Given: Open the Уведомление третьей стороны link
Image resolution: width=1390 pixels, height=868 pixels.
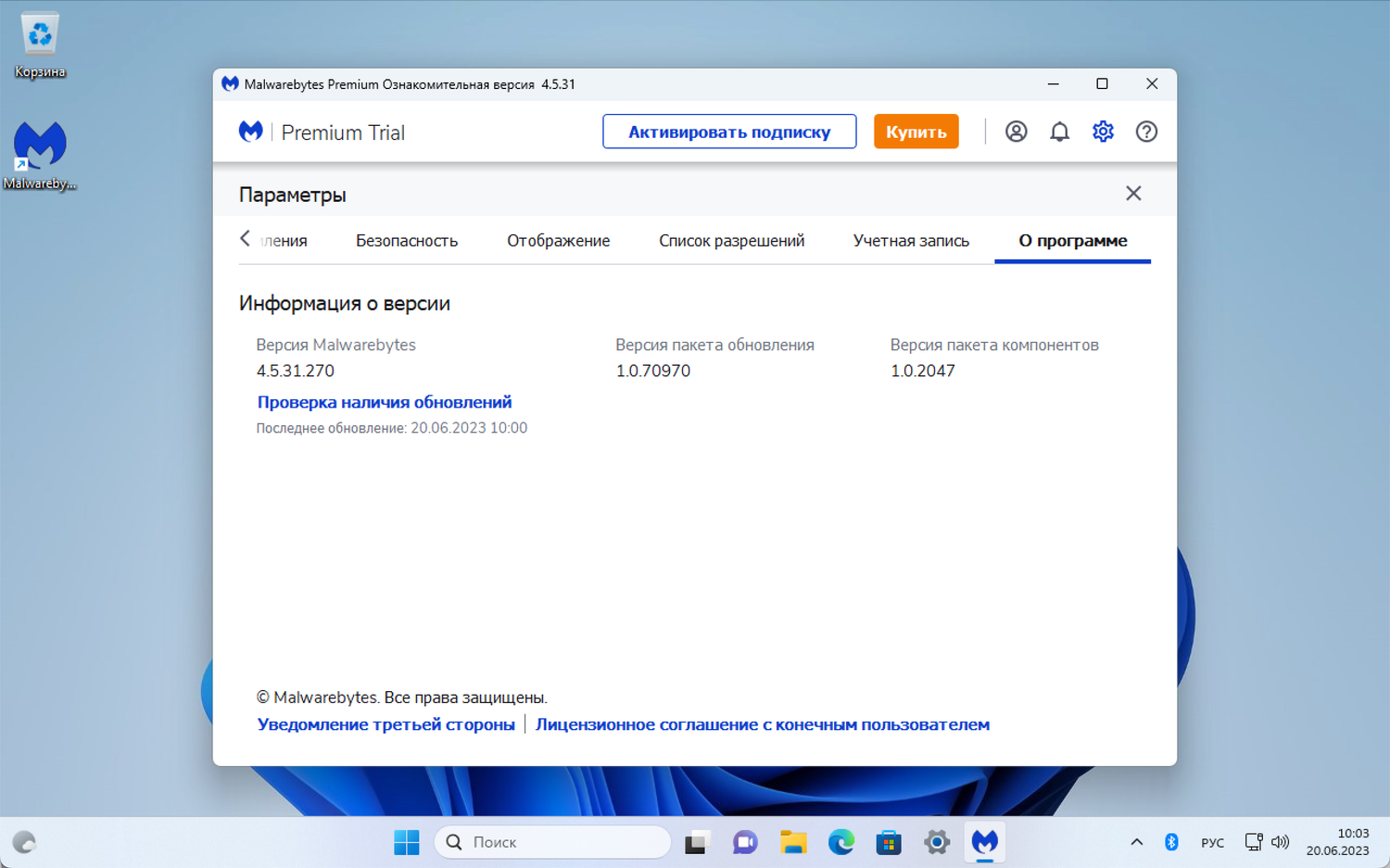Looking at the screenshot, I should (385, 724).
